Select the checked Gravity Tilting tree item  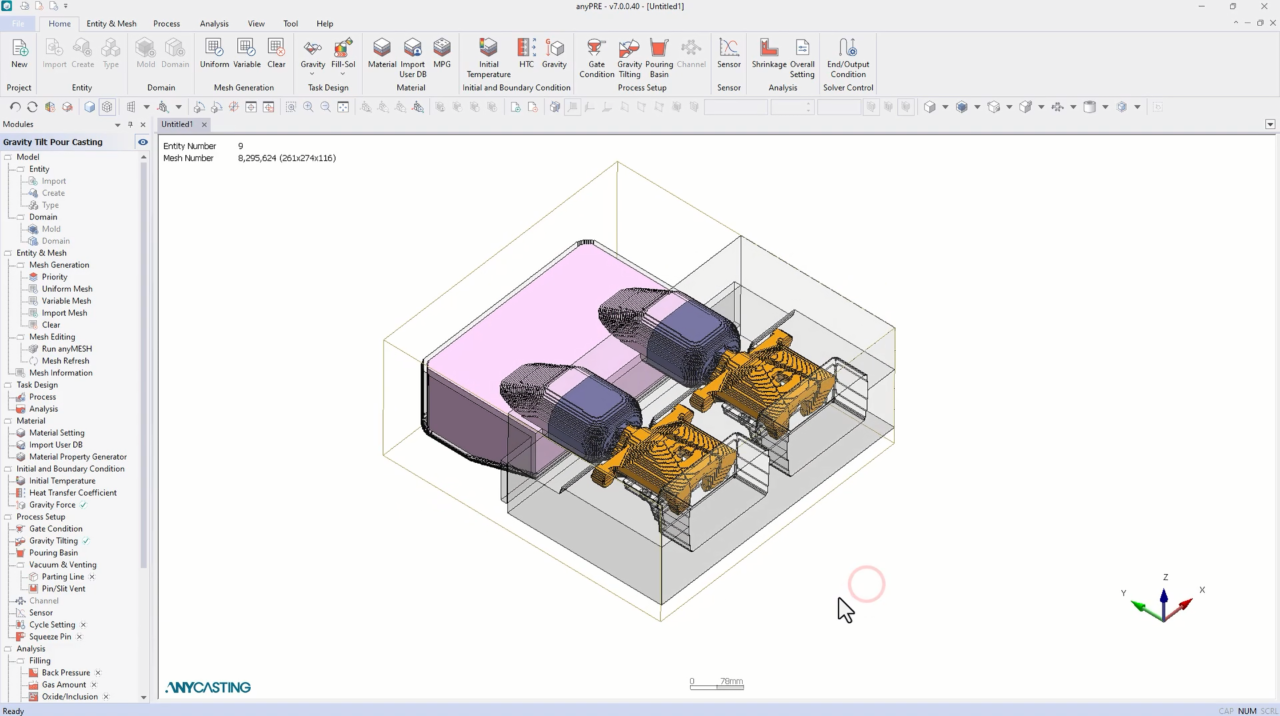[x=53, y=541]
